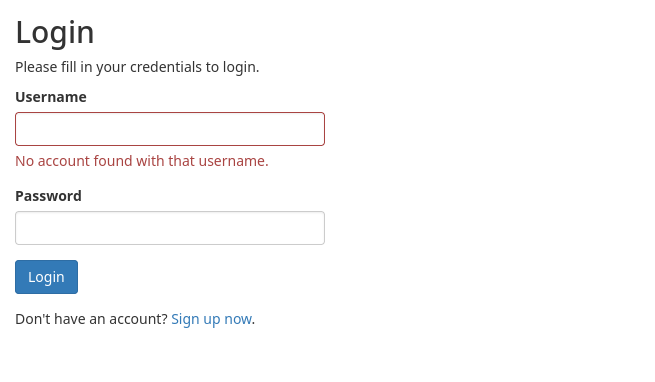Click the bold 'Username' text above the field
Viewport: 655px width, 382px height.
[51, 97]
